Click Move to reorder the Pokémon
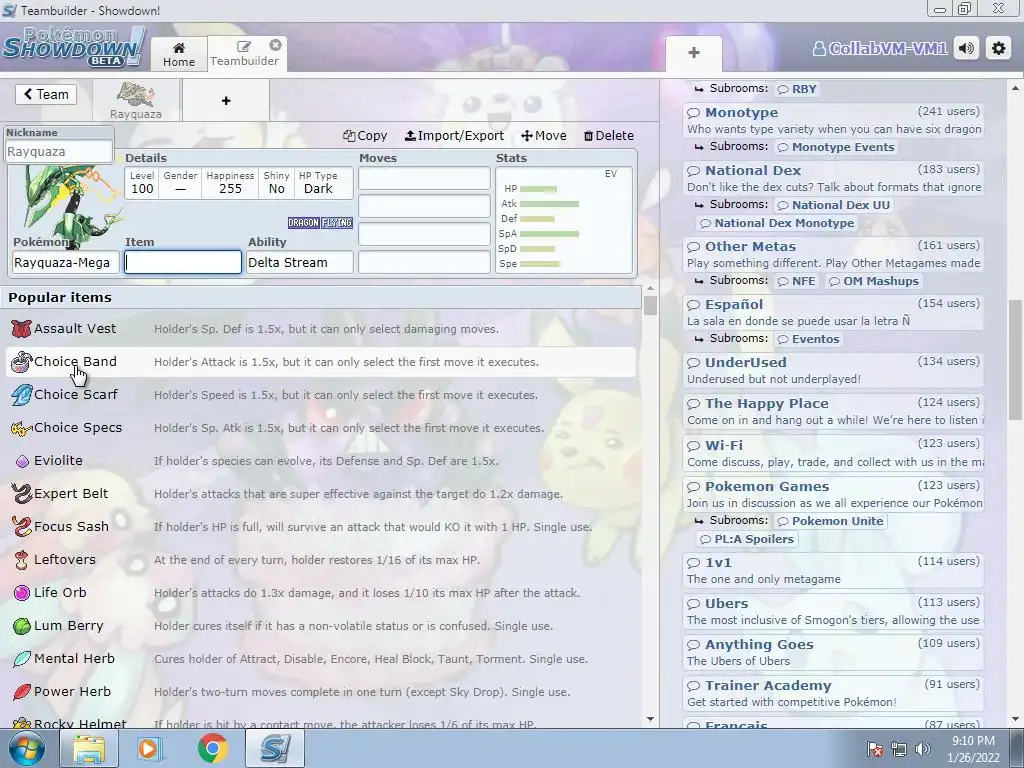The height and width of the screenshot is (768, 1024). click(543, 135)
